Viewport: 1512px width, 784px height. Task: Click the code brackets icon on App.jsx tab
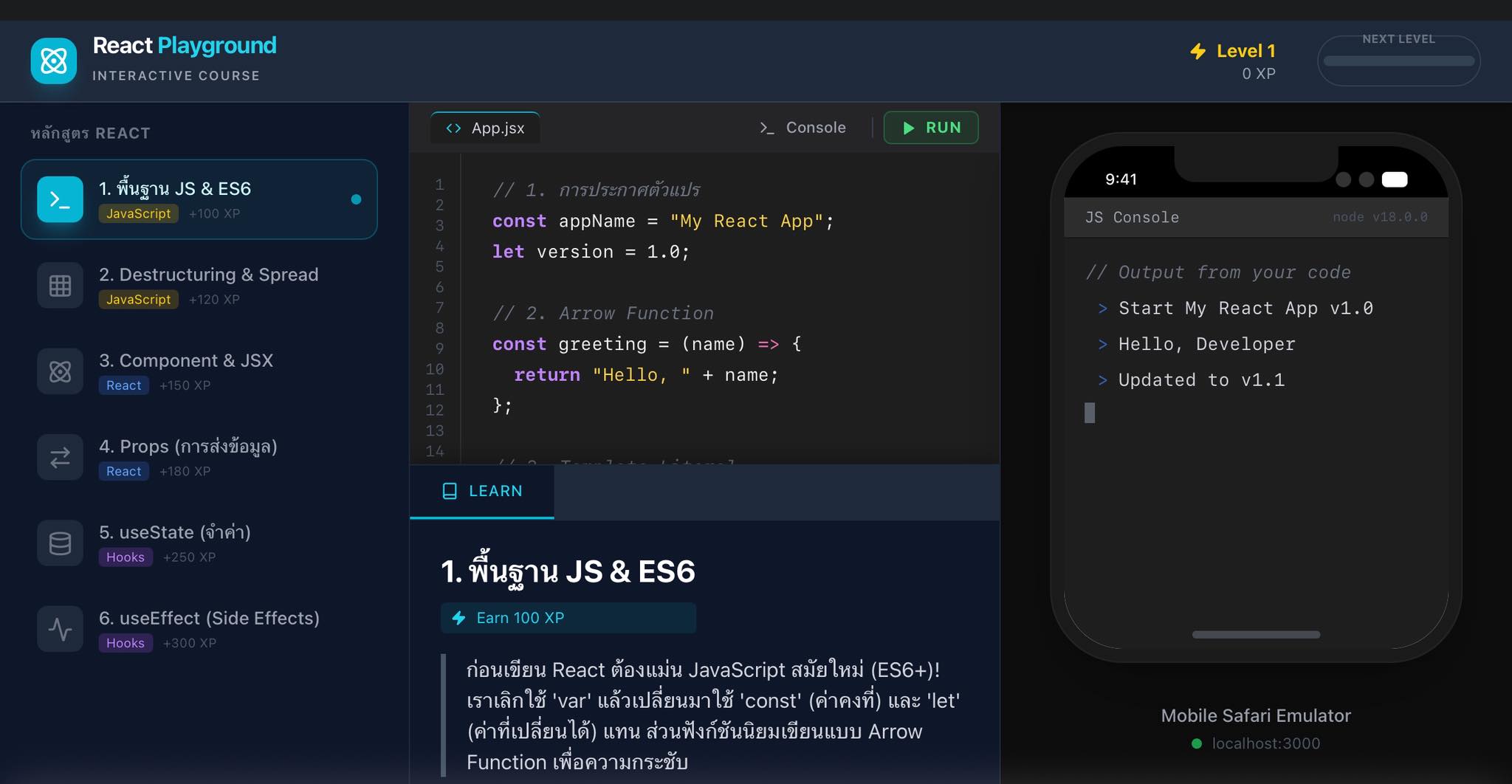click(453, 128)
